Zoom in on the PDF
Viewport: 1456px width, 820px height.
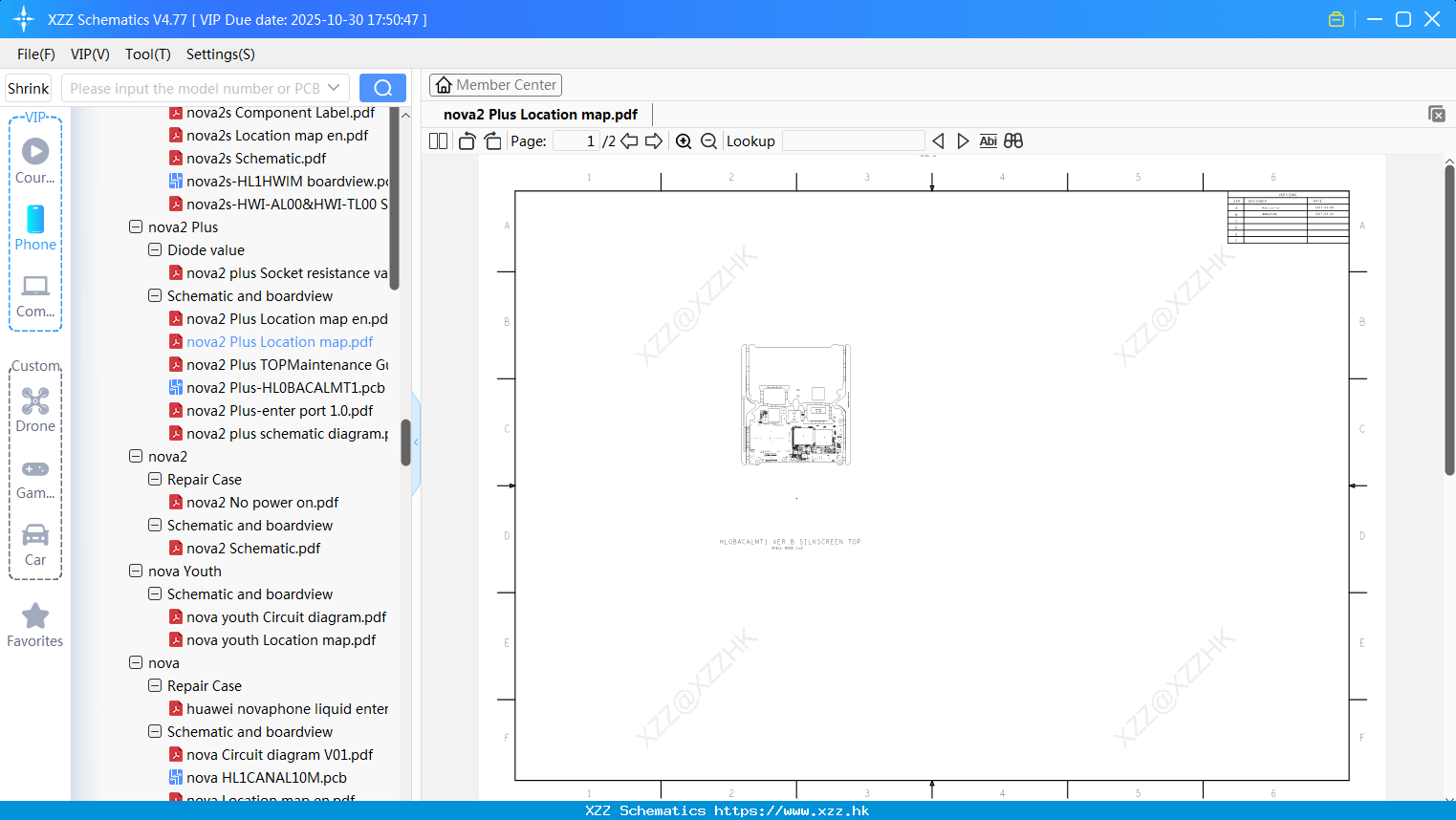point(684,140)
